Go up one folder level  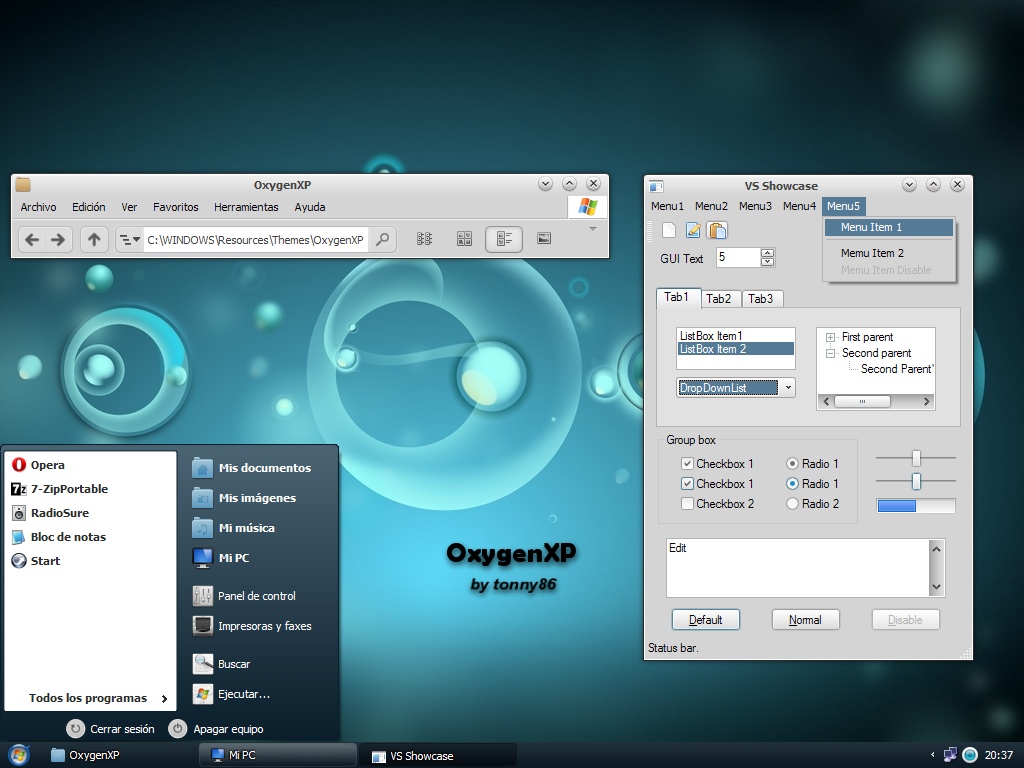[94, 240]
